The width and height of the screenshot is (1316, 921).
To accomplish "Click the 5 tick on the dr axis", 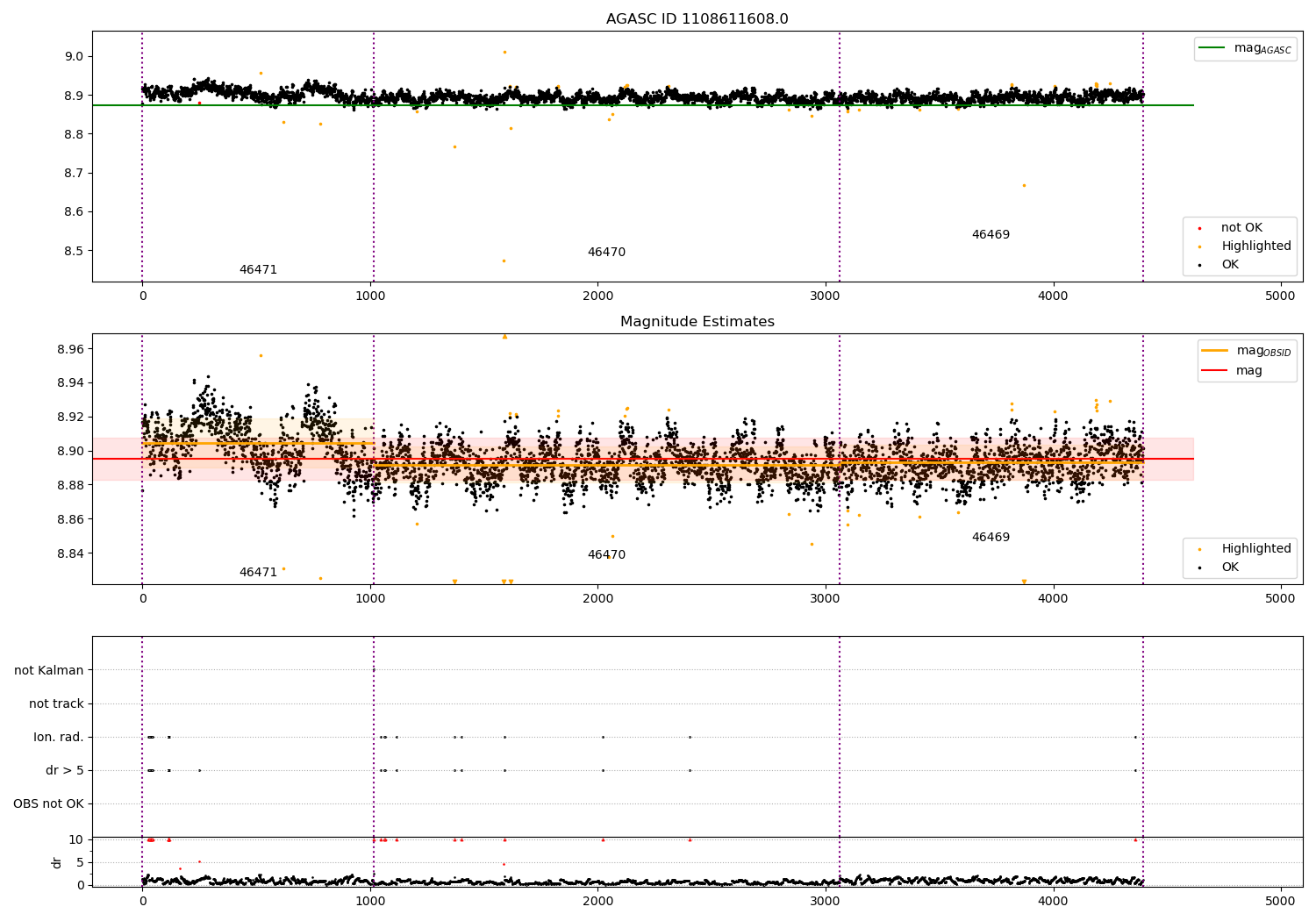I will (80, 863).
